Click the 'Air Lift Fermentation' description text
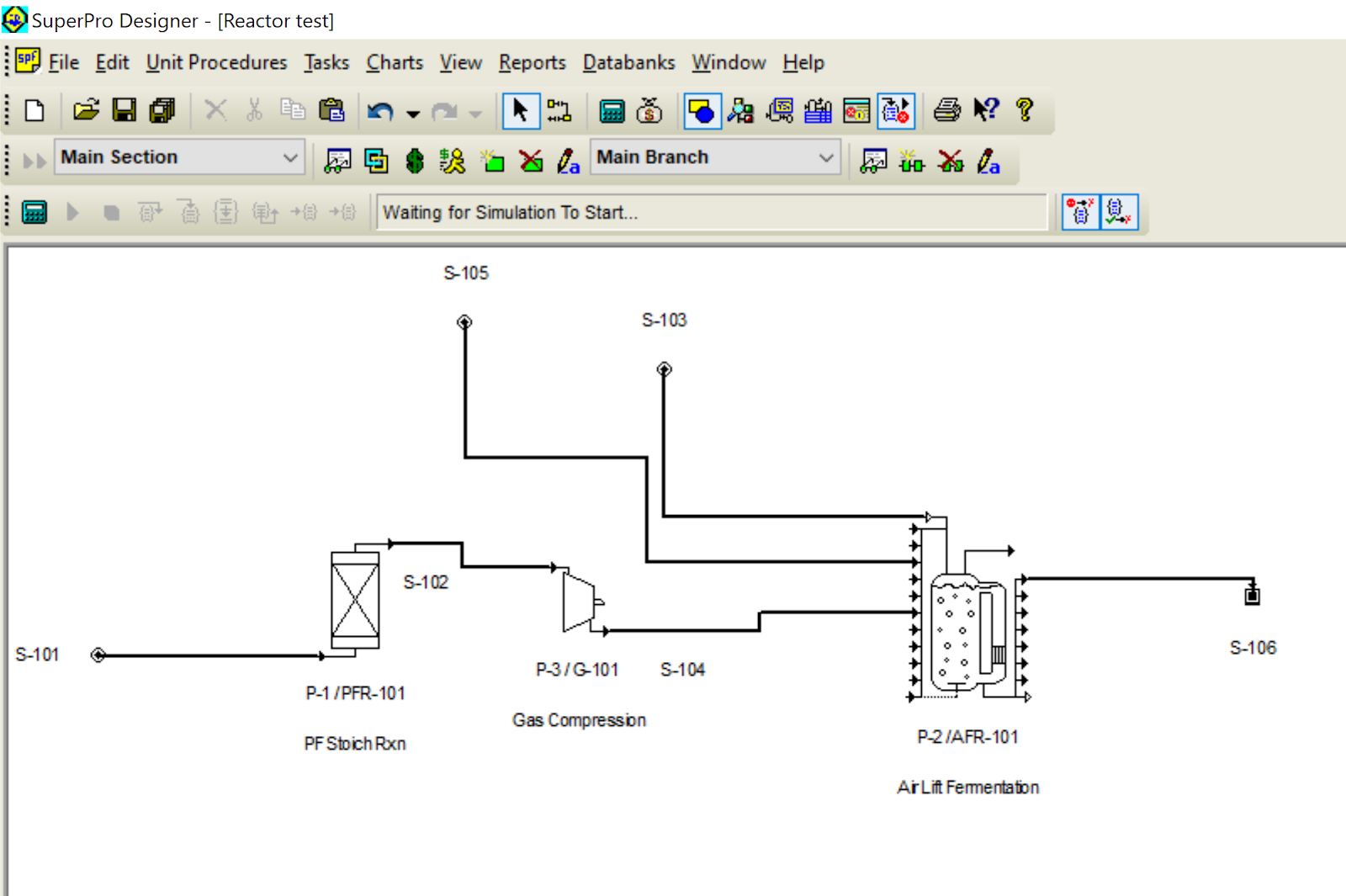The height and width of the screenshot is (896, 1346). point(968,787)
